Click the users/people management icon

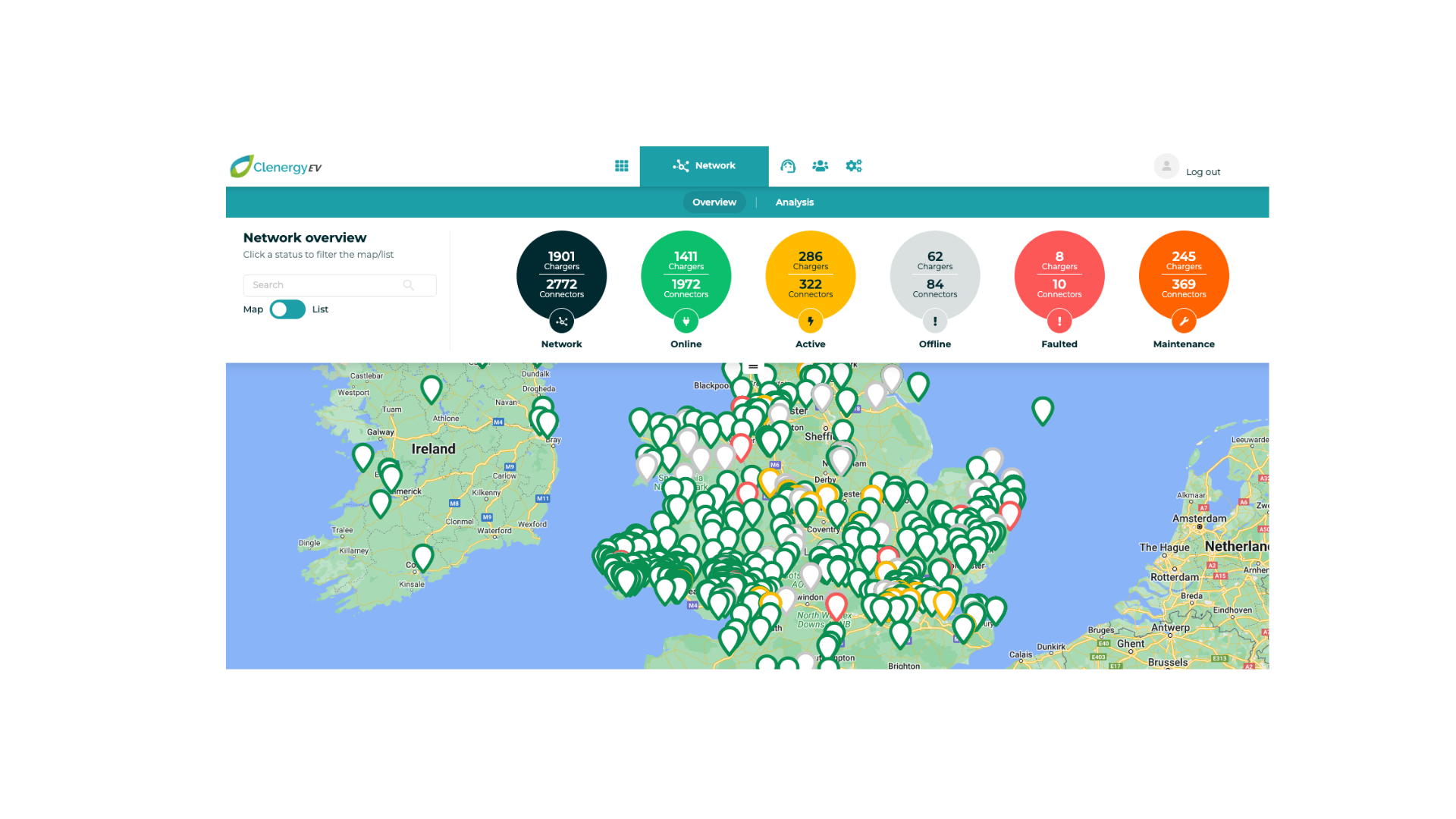click(x=820, y=165)
